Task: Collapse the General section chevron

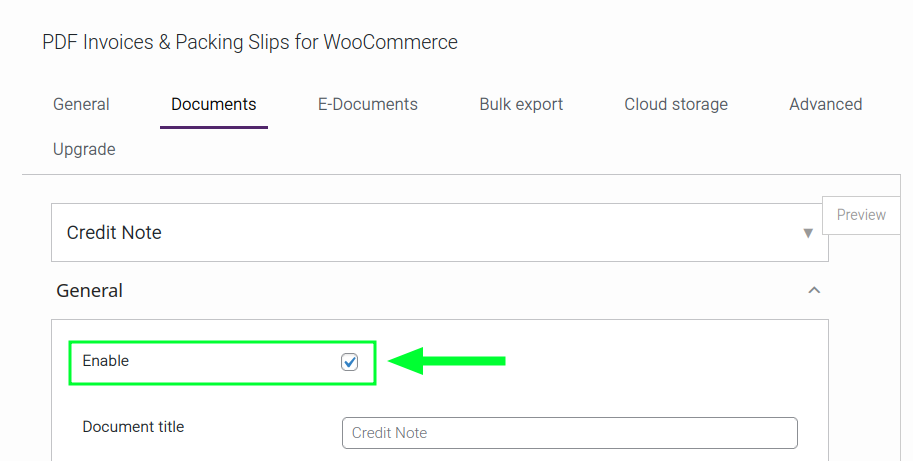Action: (x=814, y=291)
